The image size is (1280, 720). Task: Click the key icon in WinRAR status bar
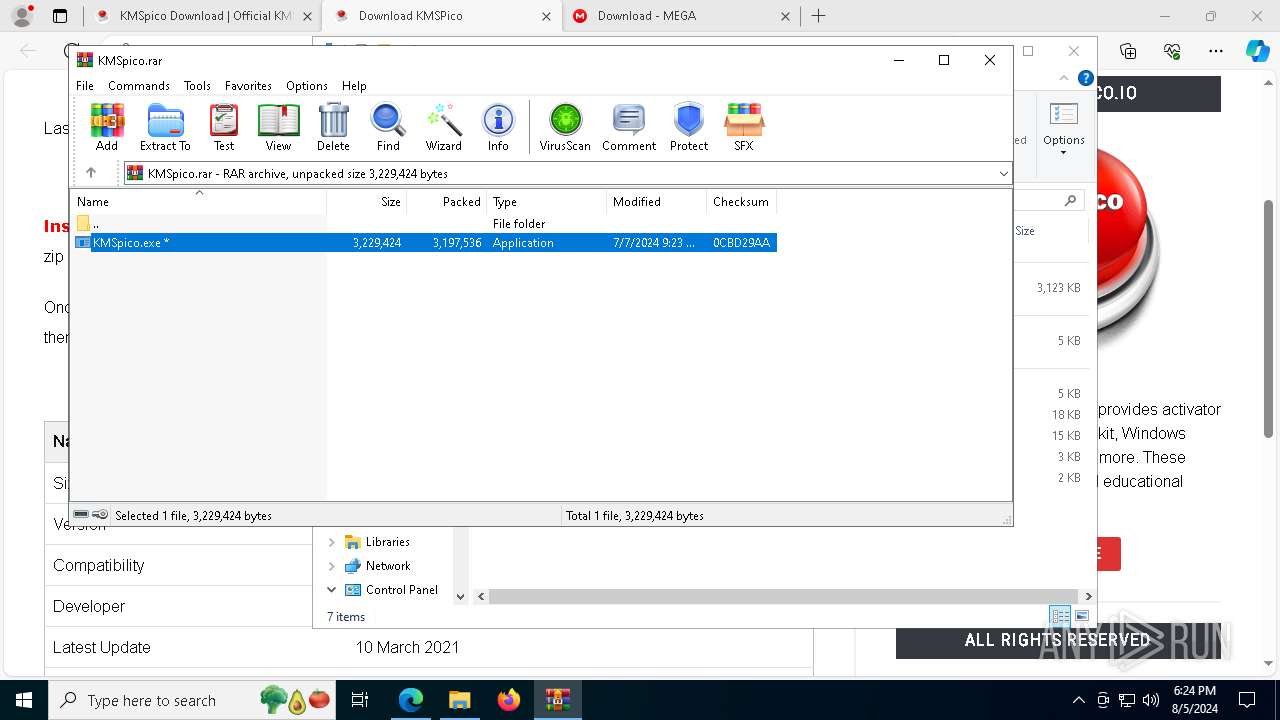click(100, 515)
